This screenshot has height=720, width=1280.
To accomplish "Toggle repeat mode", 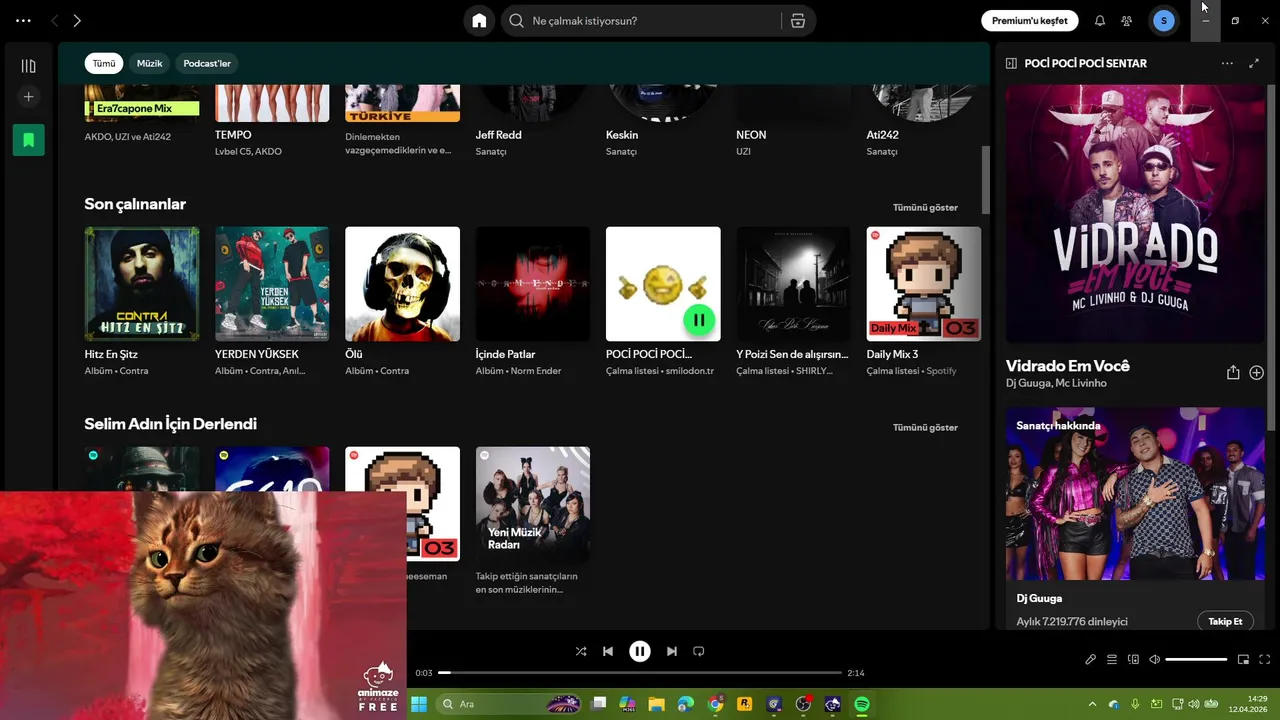I will 699,651.
